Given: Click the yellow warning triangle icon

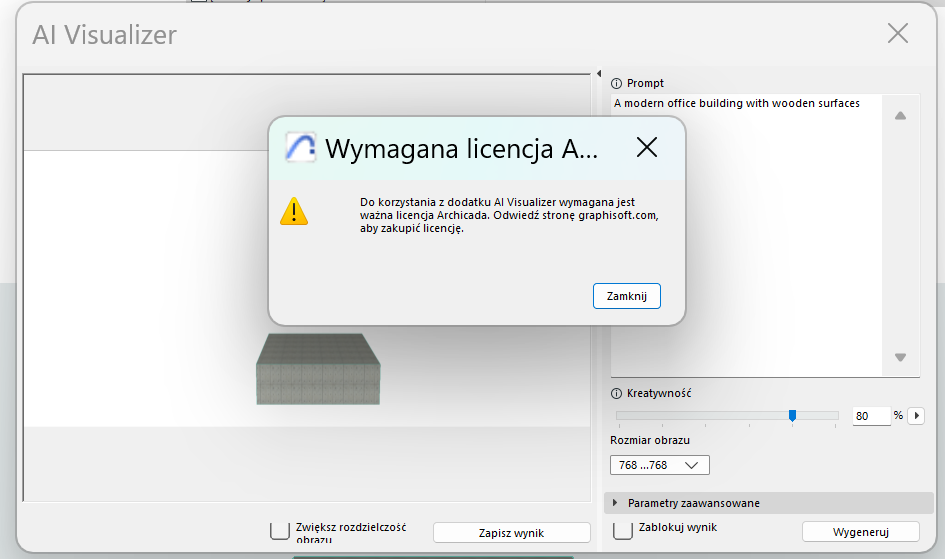Looking at the screenshot, I should click(x=294, y=211).
